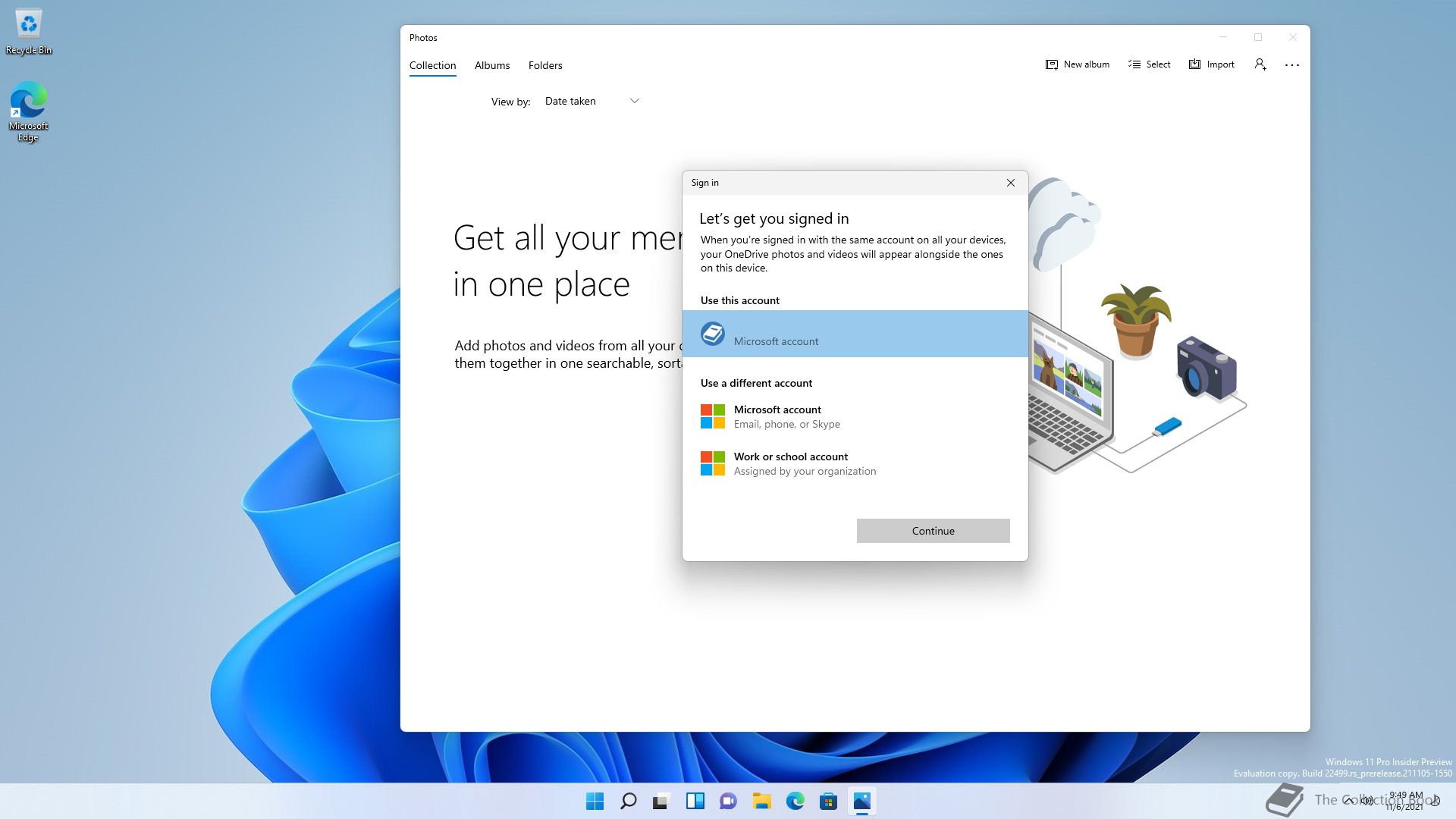Click the New album icon in Photos
This screenshot has width=1456, height=819.
1051,65
